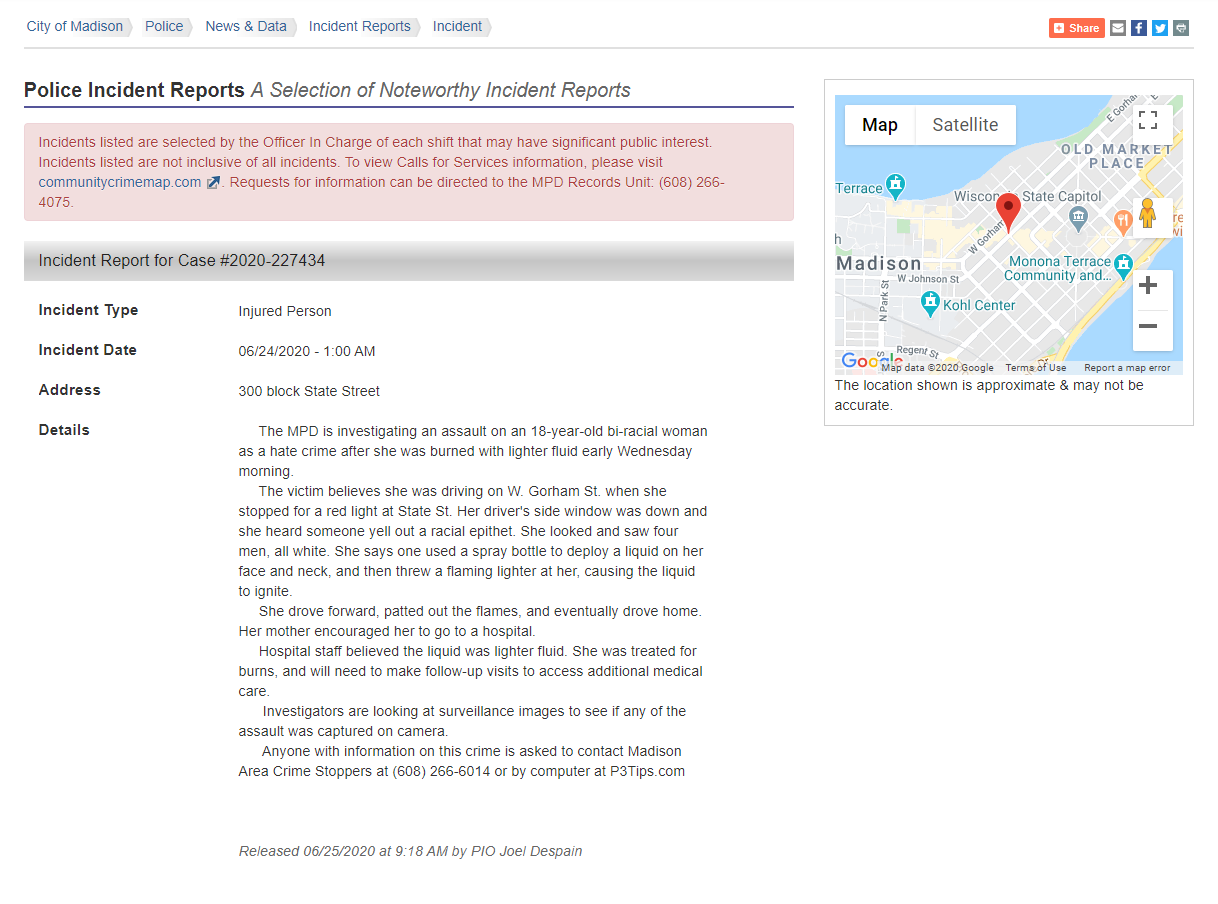Zoom out on the map

click(x=1148, y=327)
